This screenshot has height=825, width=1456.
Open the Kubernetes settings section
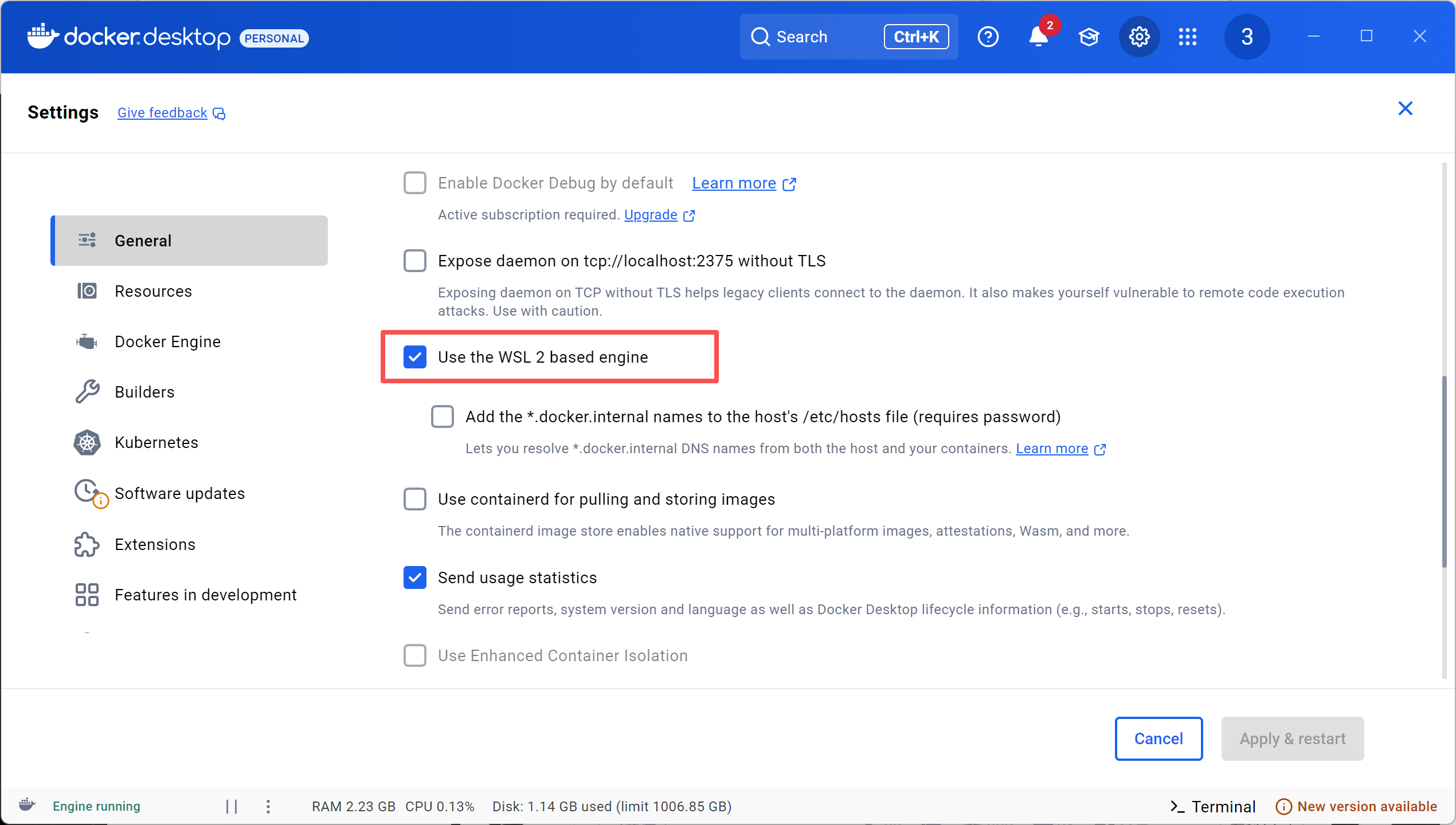[156, 442]
